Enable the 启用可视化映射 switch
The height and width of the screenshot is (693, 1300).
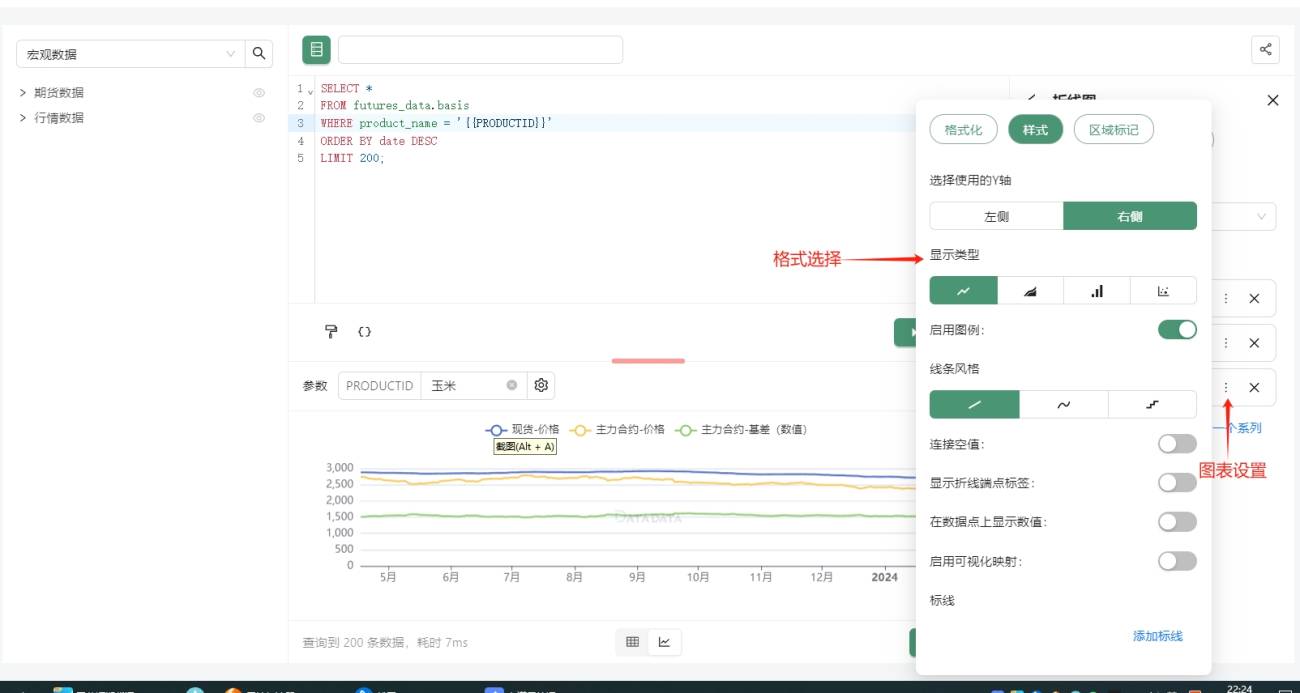[x=1177, y=561]
